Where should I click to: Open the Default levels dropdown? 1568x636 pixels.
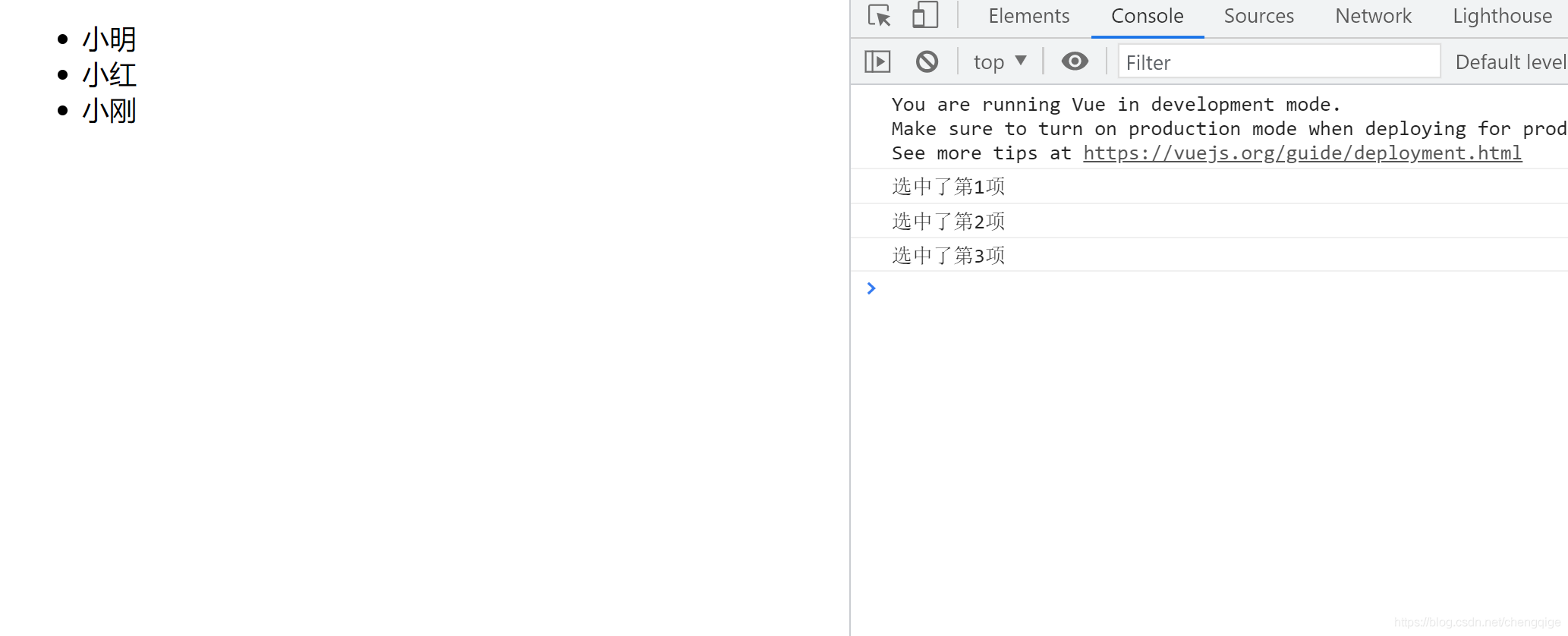click(1510, 62)
